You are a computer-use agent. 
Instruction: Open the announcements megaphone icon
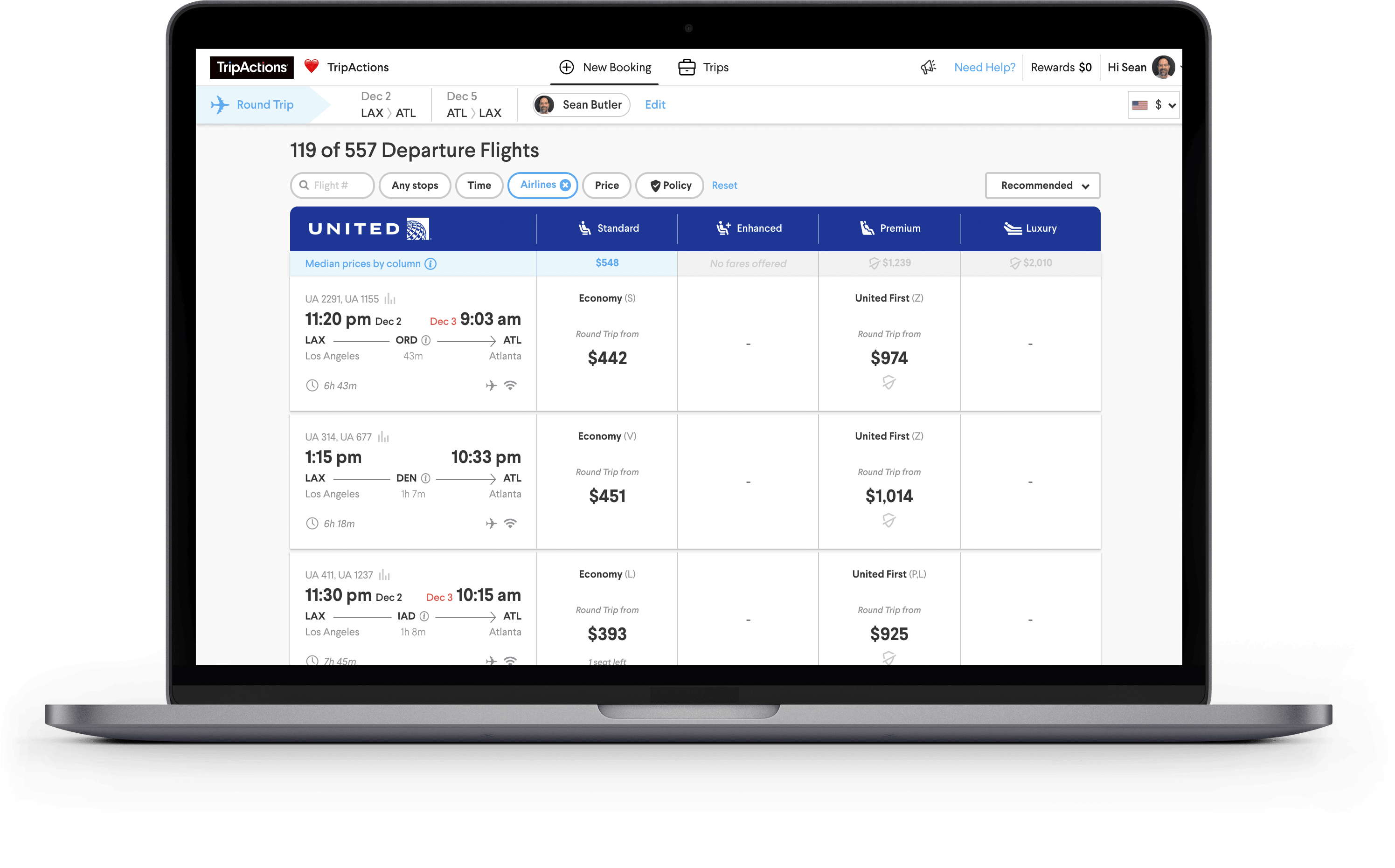click(x=929, y=67)
